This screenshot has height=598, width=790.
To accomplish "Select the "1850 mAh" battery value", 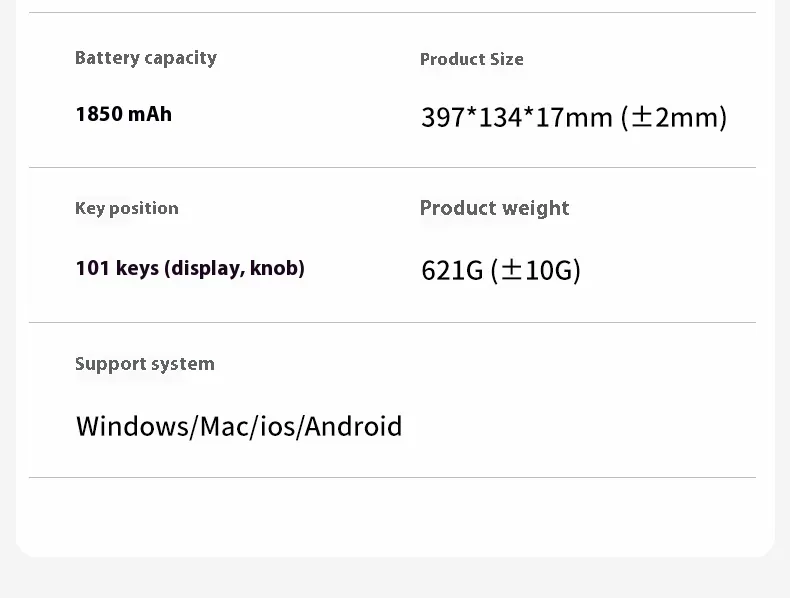I will (124, 114).
